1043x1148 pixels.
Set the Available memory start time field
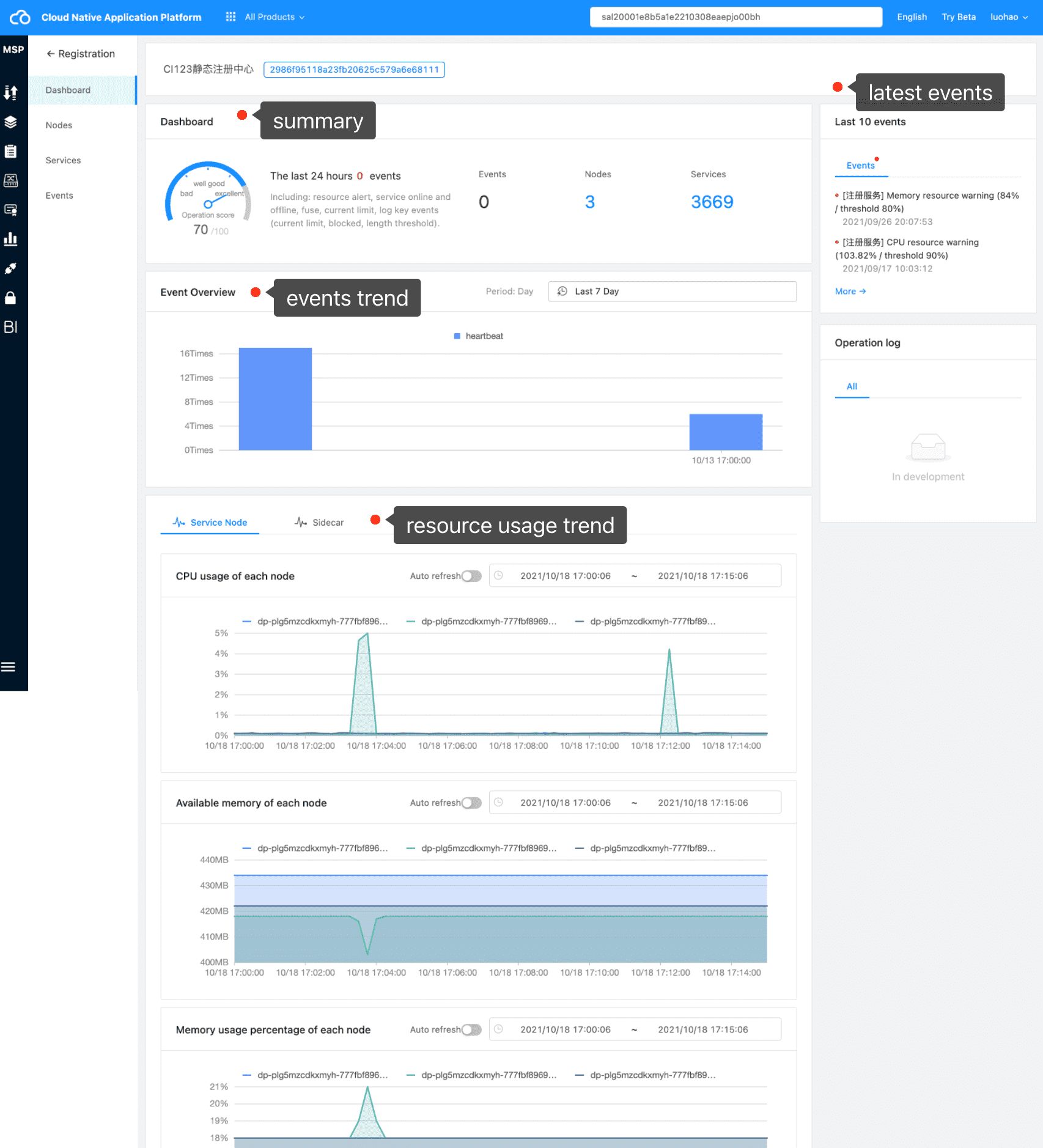point(566,803)
